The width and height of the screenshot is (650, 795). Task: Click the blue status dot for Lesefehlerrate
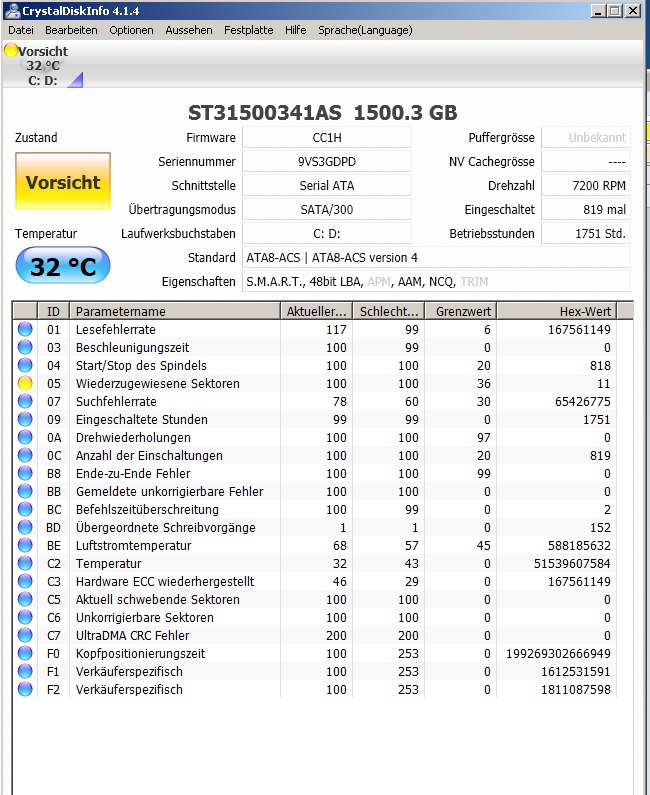(25, 329)
